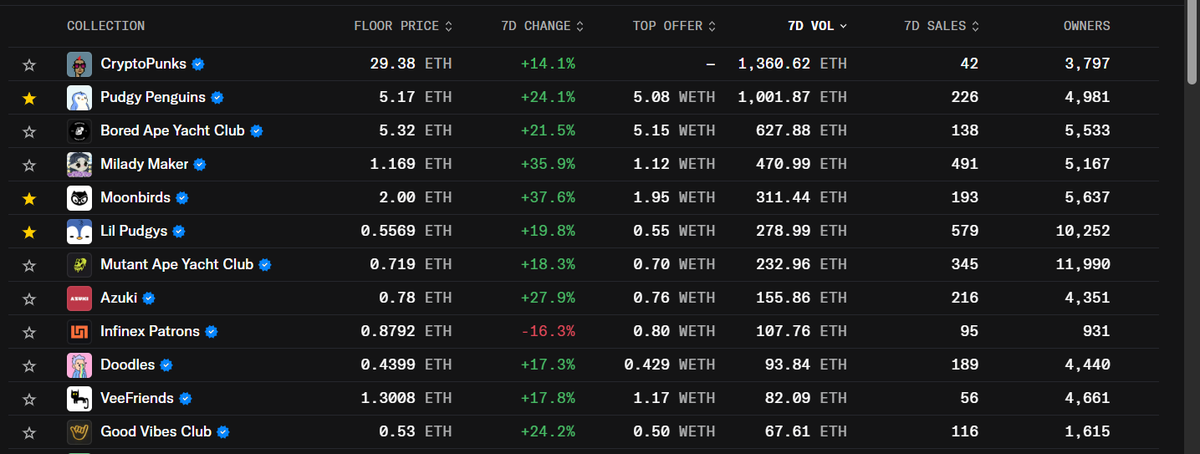The height and width of the screenshot is (454, 1200).
Task: Star the Infinex Patrons collection
Action: click(x=29, y=332)
